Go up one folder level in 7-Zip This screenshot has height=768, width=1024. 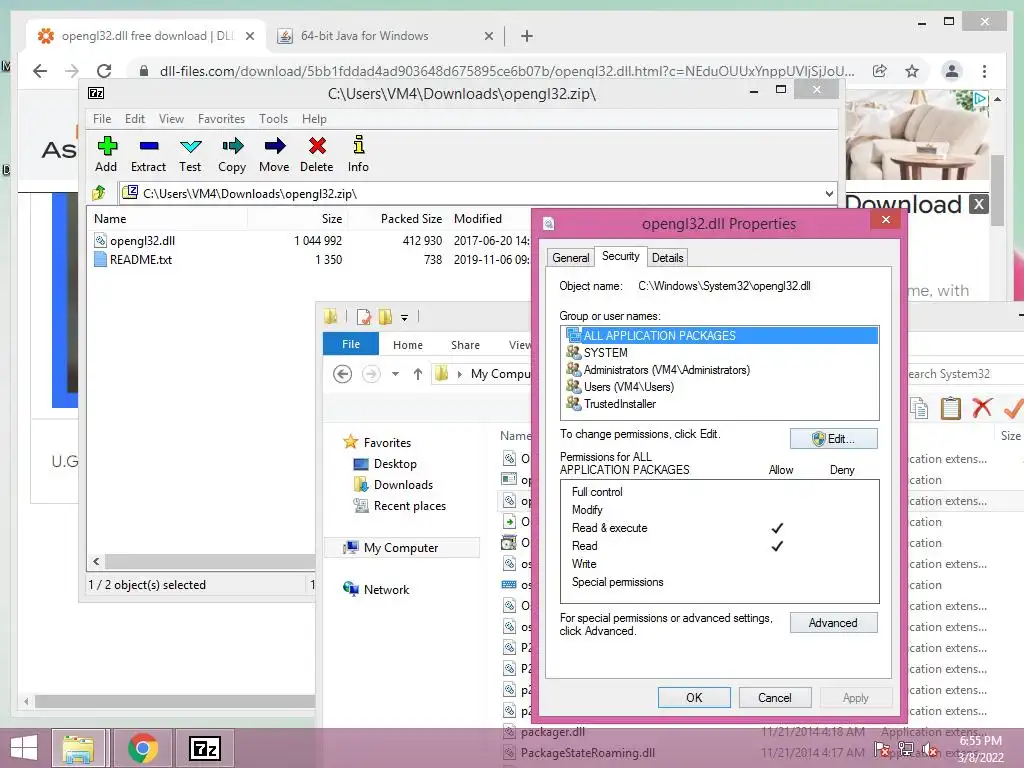click(x=99, y=193)
